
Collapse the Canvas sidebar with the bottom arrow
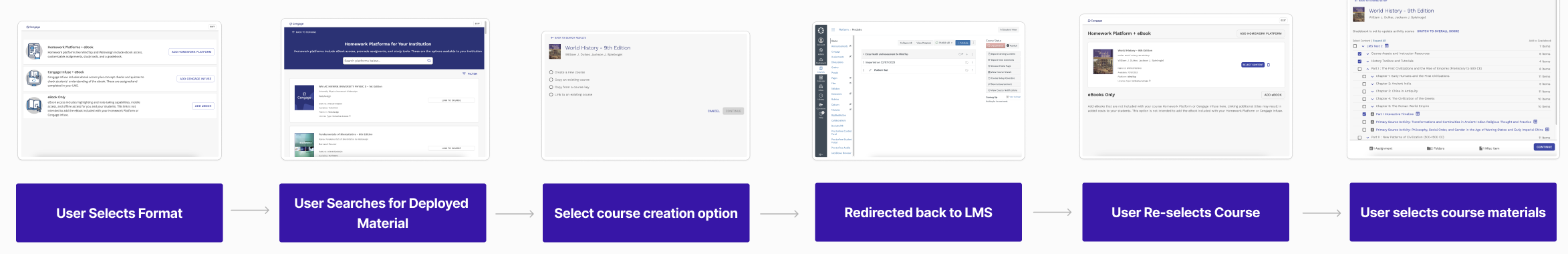click(821, 154)
